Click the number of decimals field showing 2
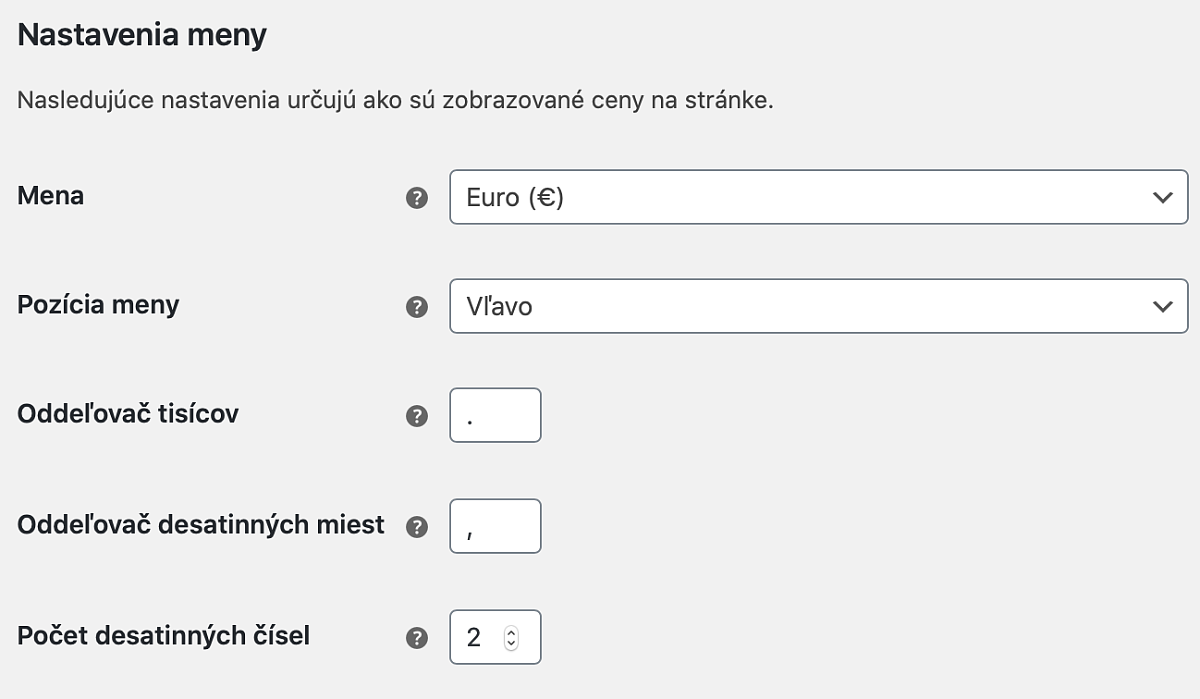This screenshot has width=1200, height=699. click(496, 637)
